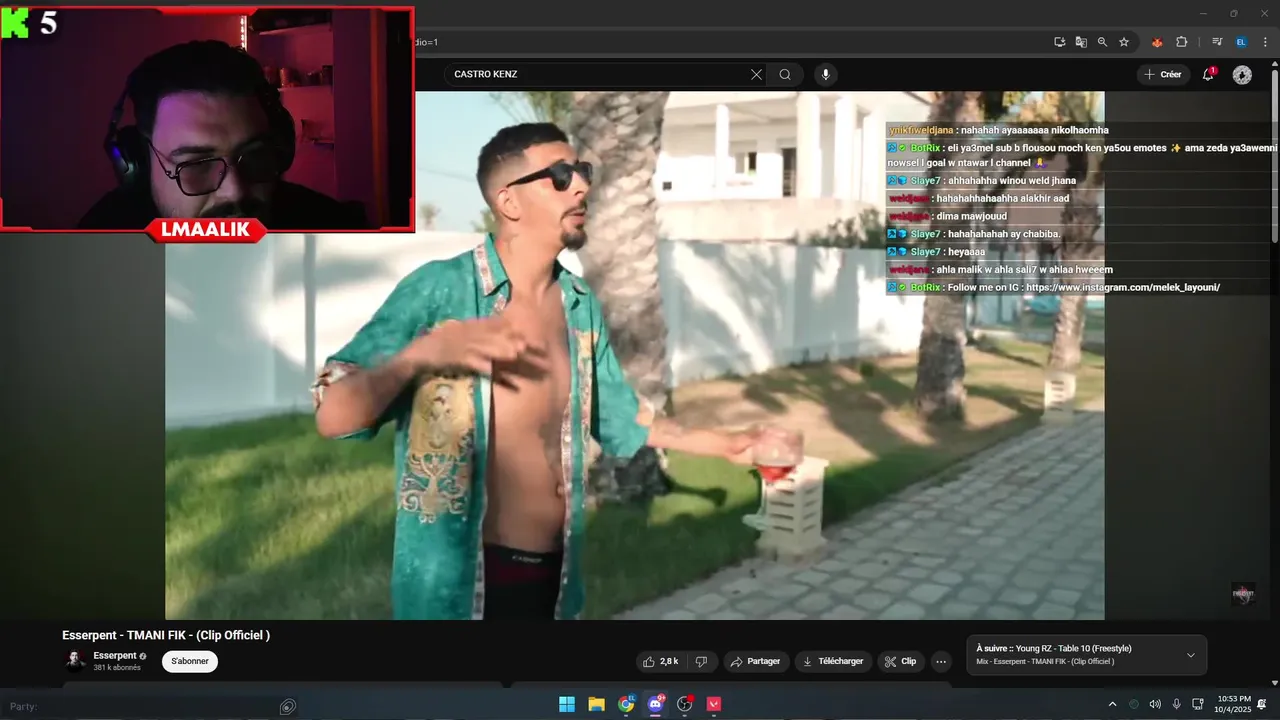Bookmark this page with the star icon
The height and width of the screenshot is (720, 1280).
tap(1124, 42)
